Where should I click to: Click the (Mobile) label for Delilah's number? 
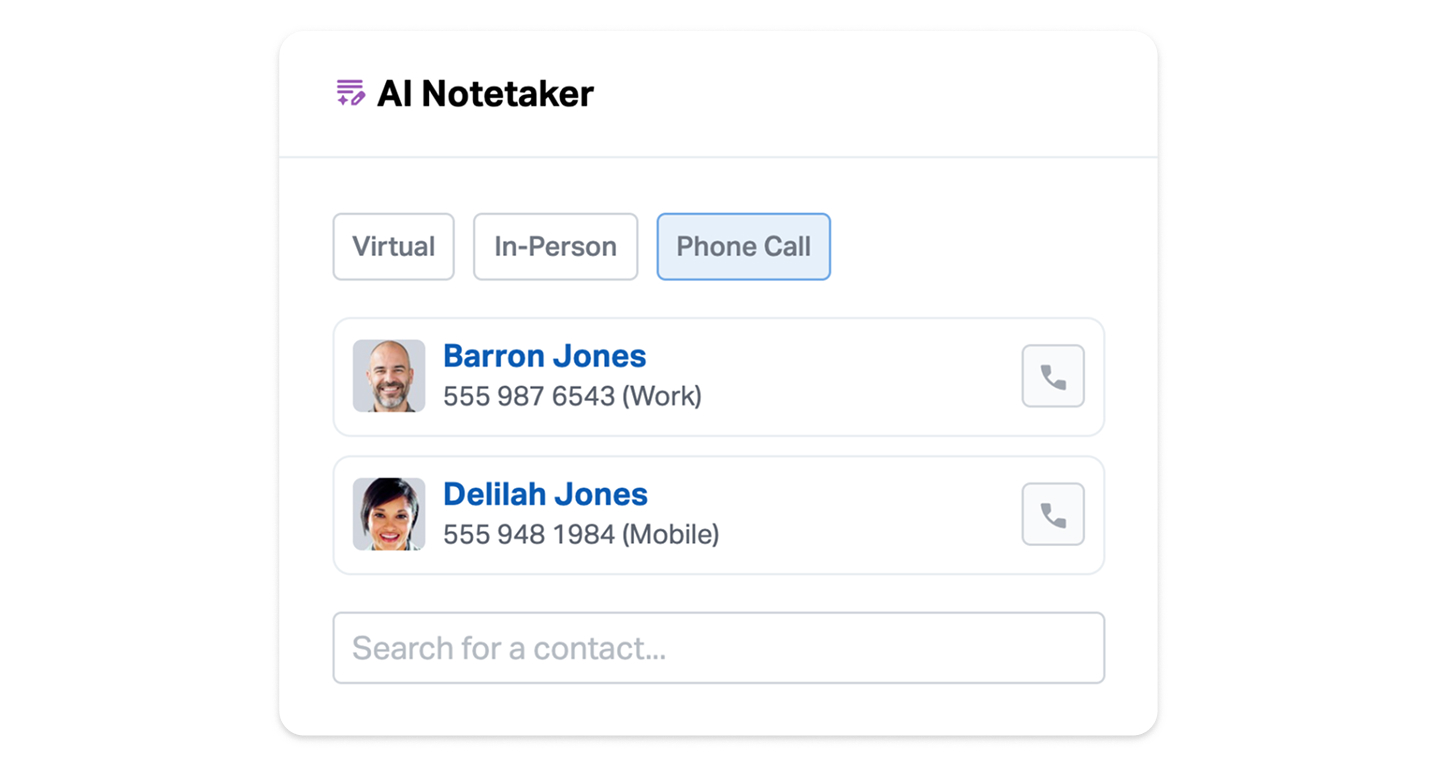(x=670, y=535)
